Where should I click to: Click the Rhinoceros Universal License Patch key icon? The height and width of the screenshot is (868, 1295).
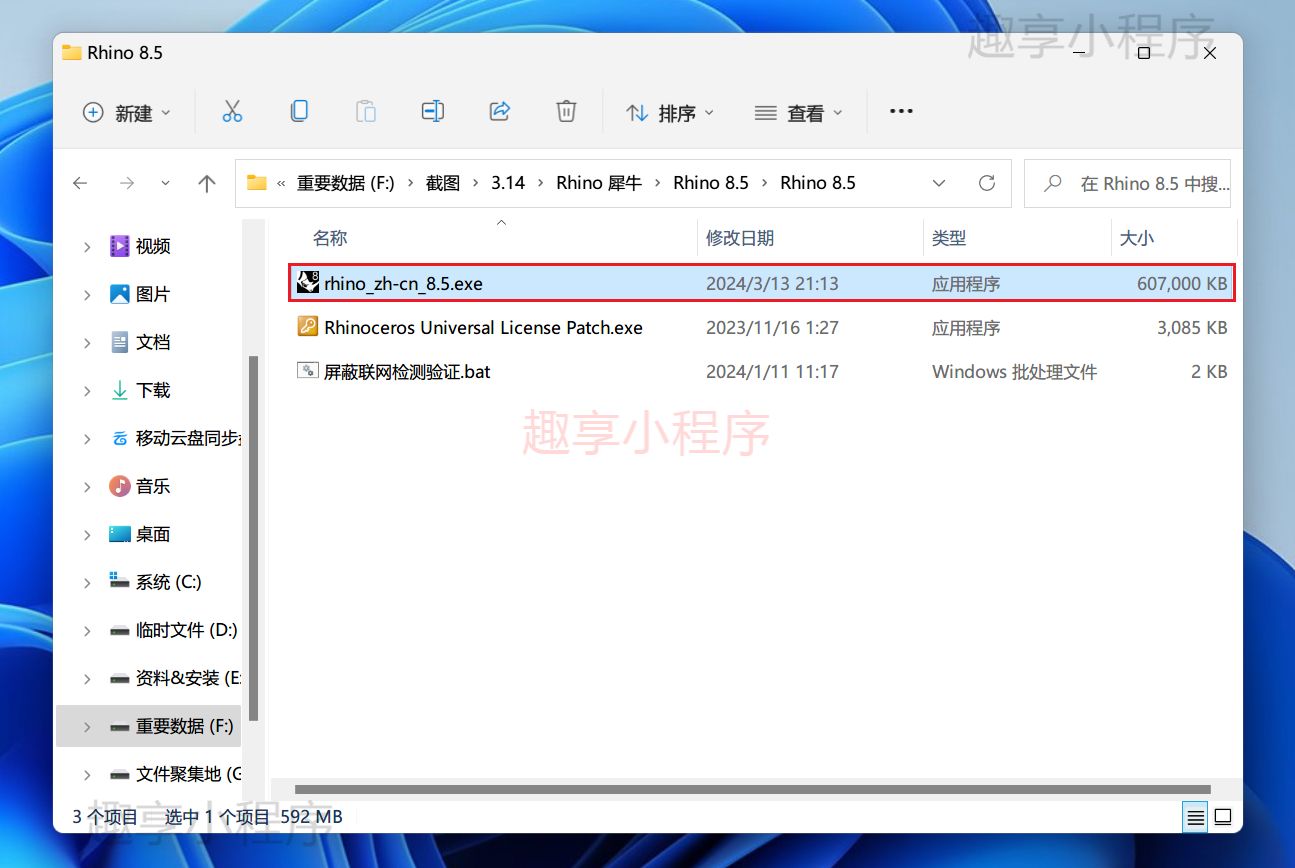[308, 327]
